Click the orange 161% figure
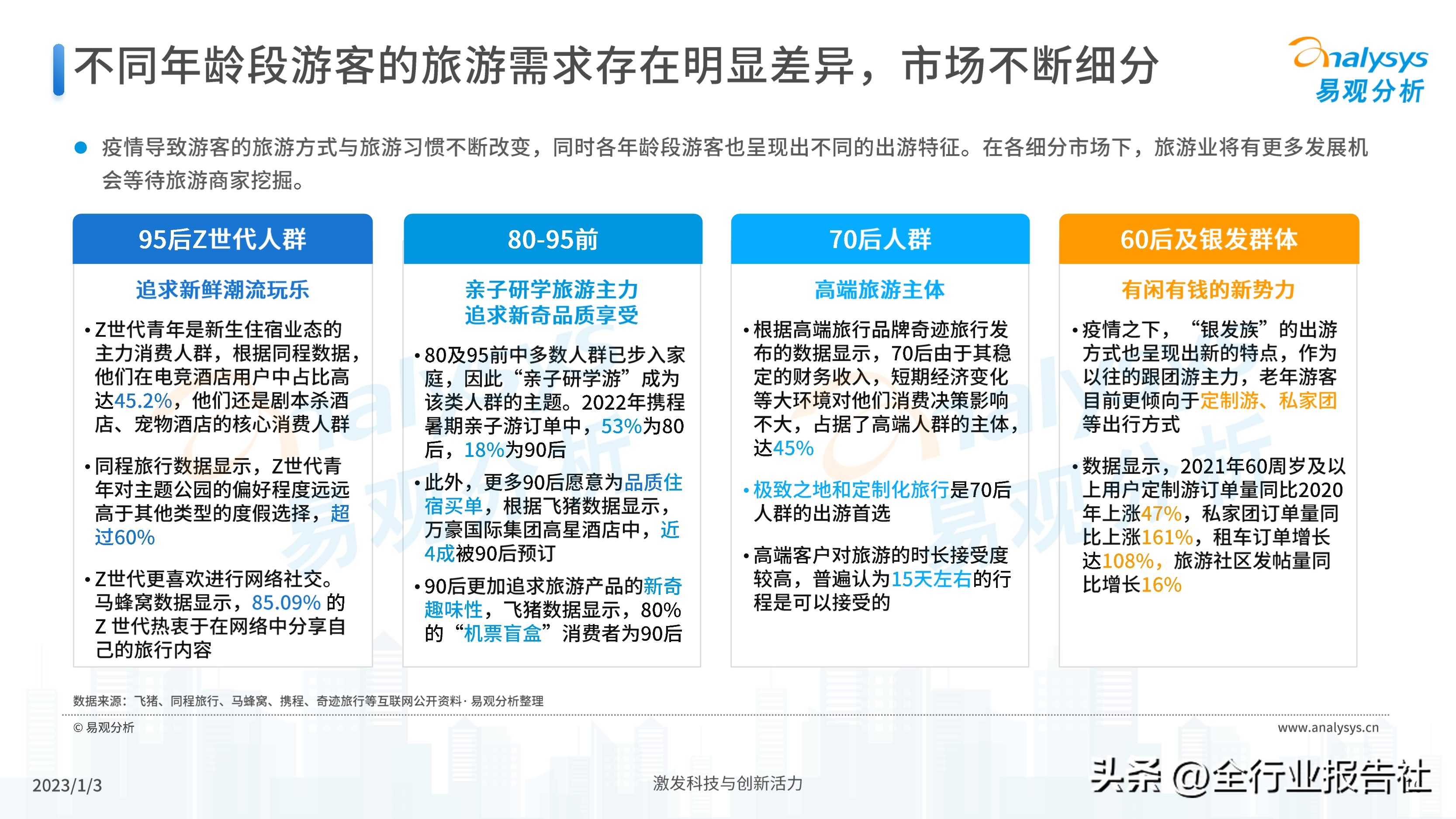 (1167, 537)
